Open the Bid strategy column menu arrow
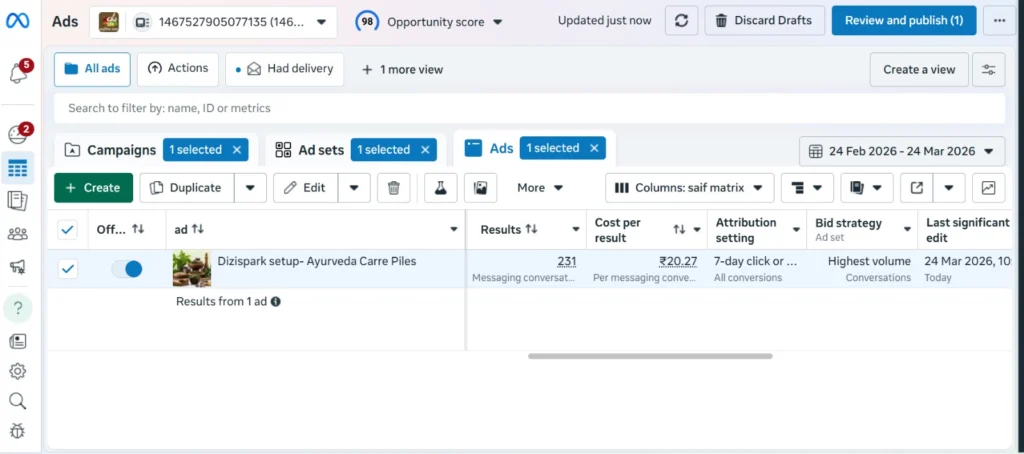This screenshot has height=454, width=1024. pos(907,229)
